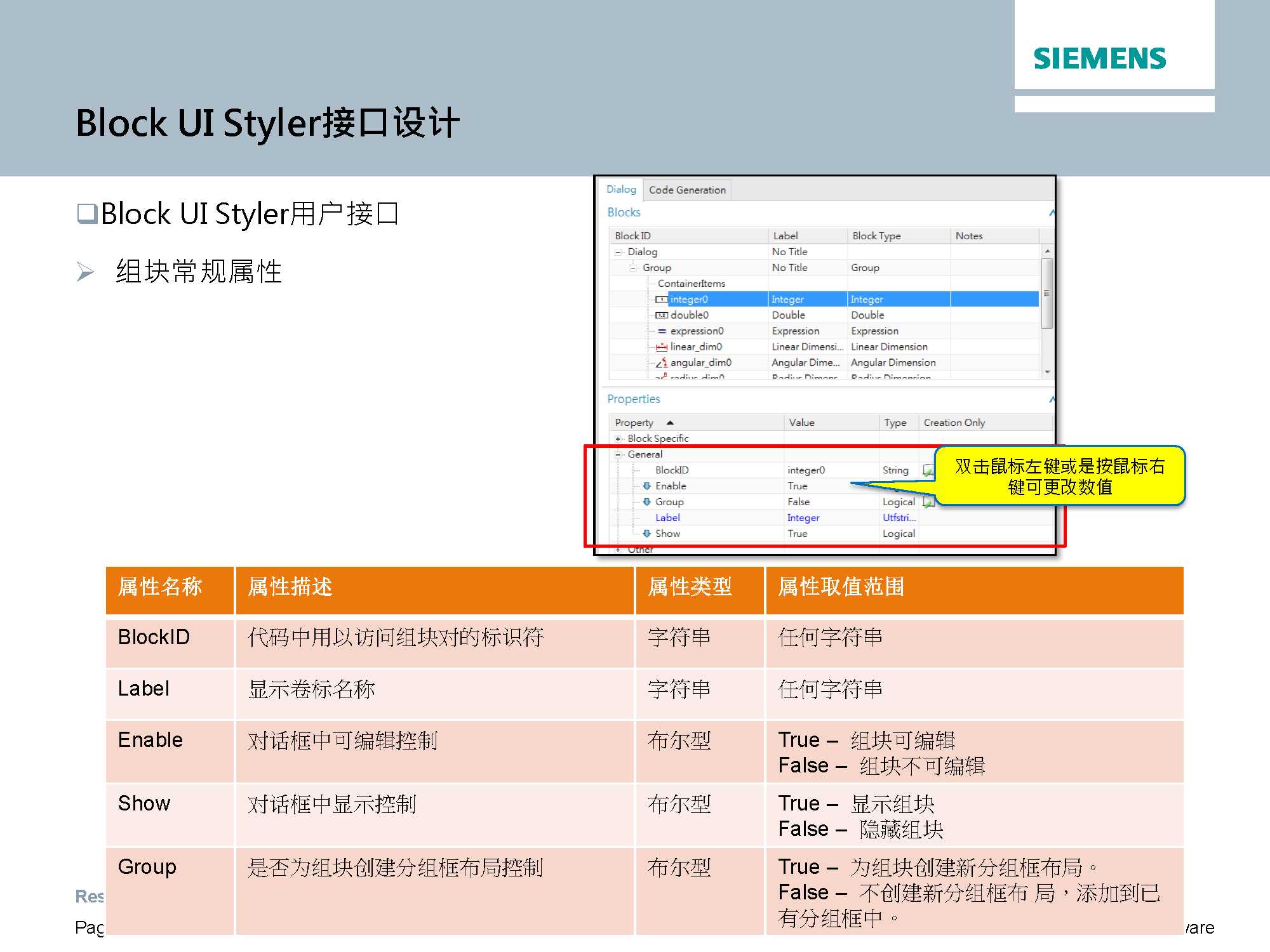Click the Block ID column header
The width and height of the screenshot is (1270, 952).
pos(688,235)
